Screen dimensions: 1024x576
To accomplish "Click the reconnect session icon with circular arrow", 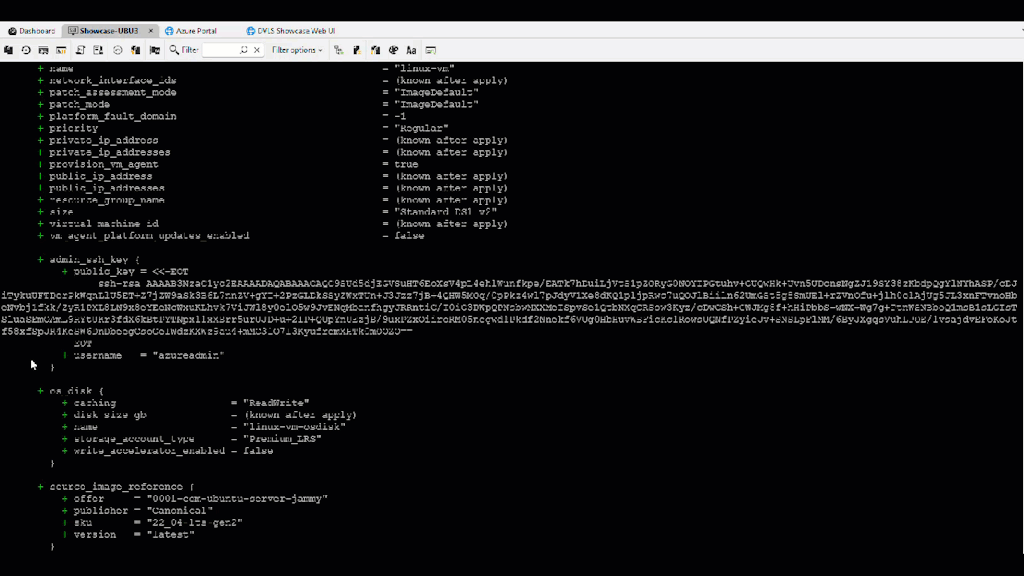I will (26, 50).
